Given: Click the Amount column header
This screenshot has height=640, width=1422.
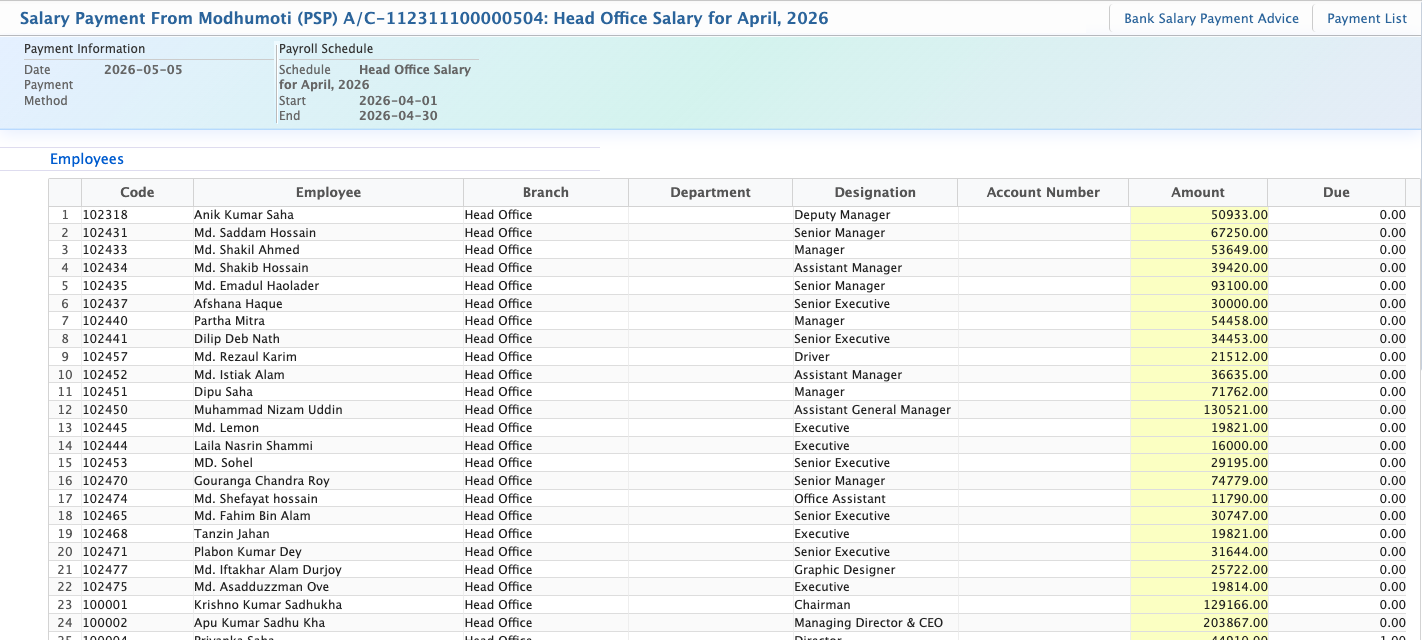Looking at the screenshot, I should (1197, 192).
